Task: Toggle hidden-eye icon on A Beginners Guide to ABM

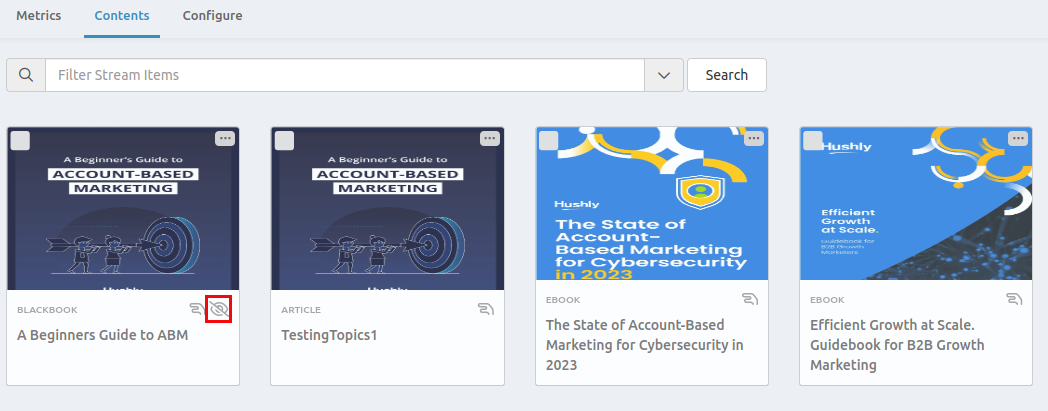Action: 219,309
